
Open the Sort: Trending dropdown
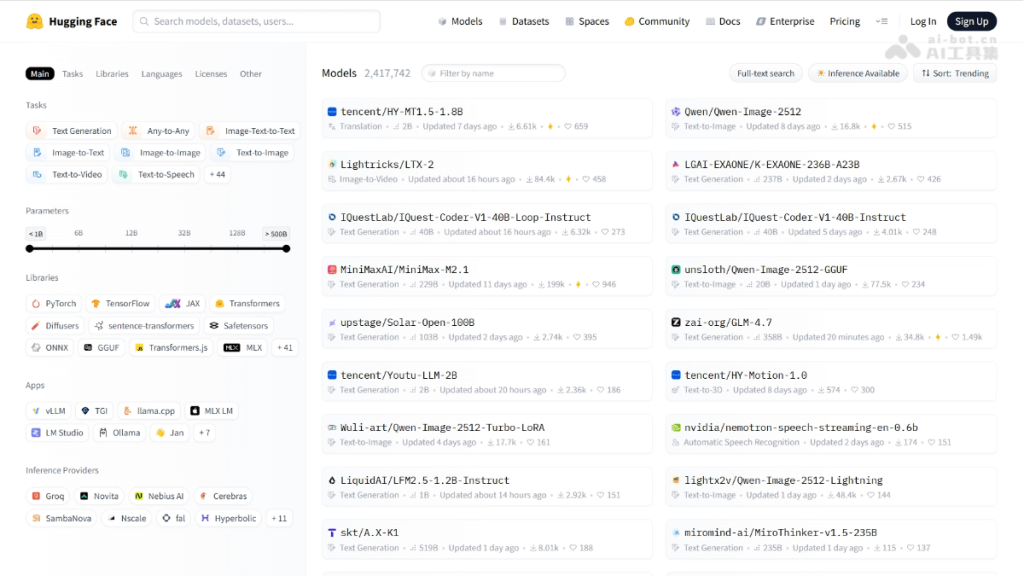click(955, 73)
